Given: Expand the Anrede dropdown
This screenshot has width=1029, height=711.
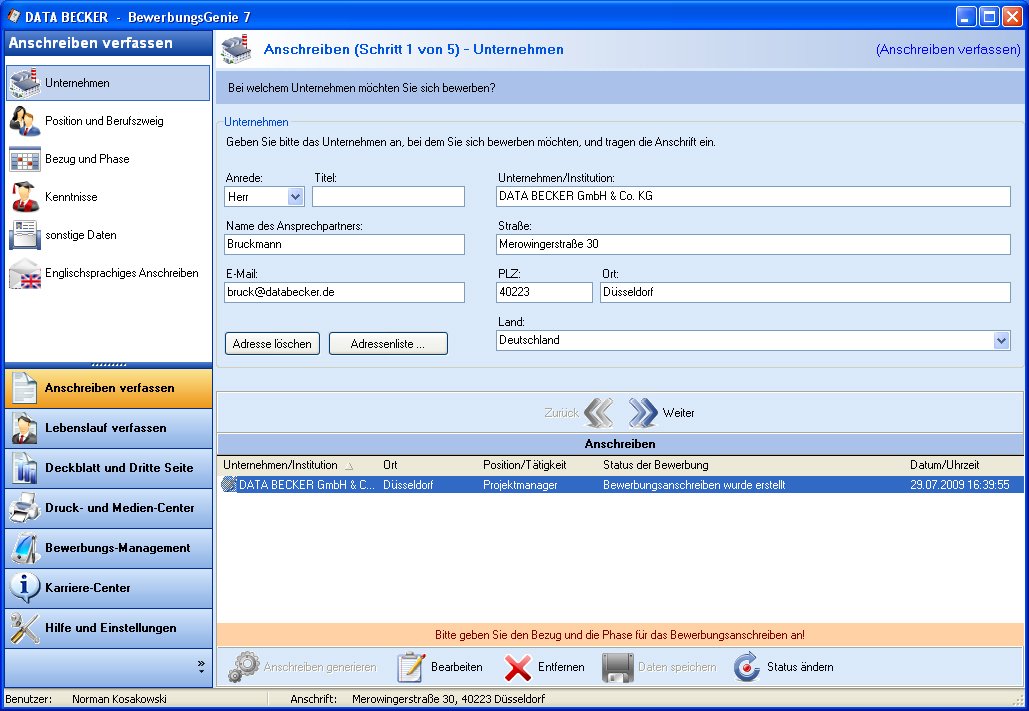Looking at the screenshot, I should [x=295, y=197].
